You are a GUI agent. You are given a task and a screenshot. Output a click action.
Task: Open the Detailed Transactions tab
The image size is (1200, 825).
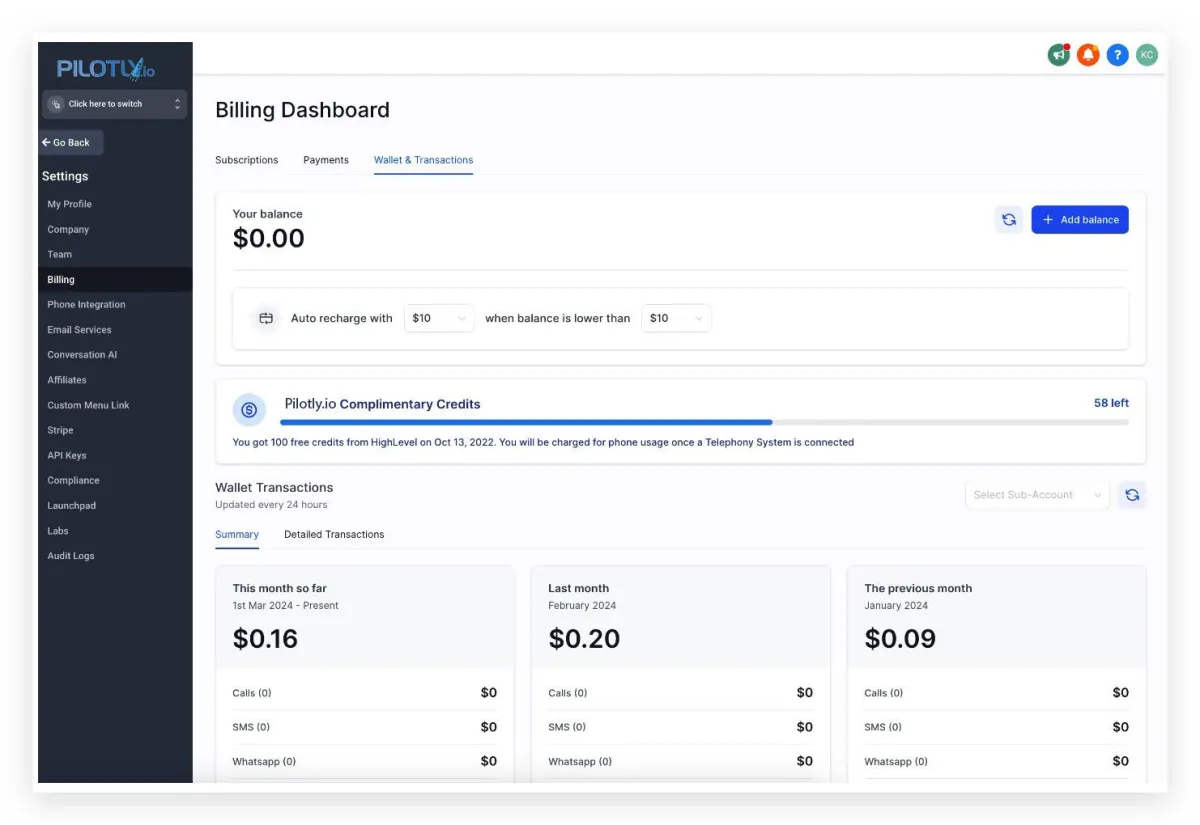[x=334, y=535]
